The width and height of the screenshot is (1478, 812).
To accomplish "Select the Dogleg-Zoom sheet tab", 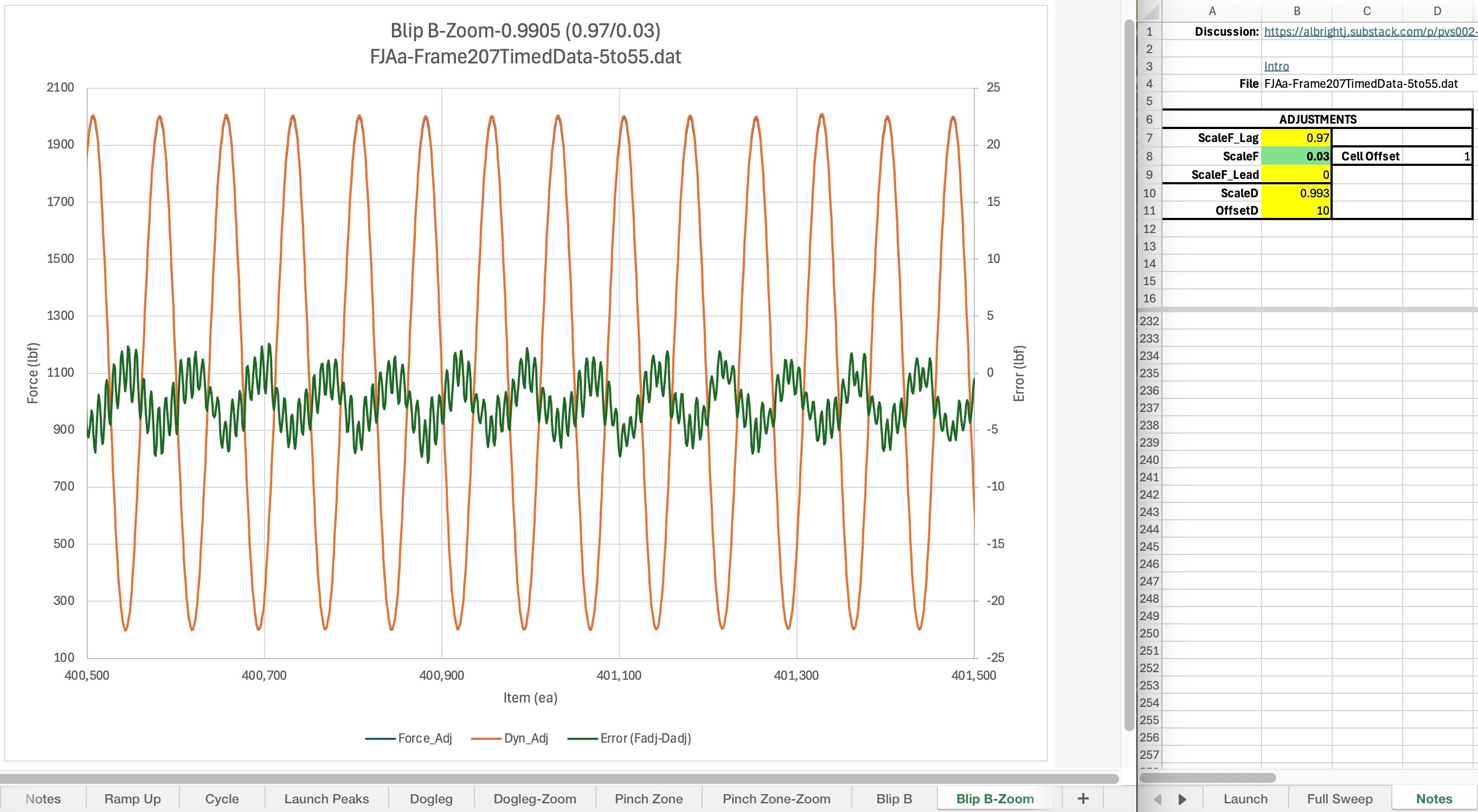I will [535, 798].
